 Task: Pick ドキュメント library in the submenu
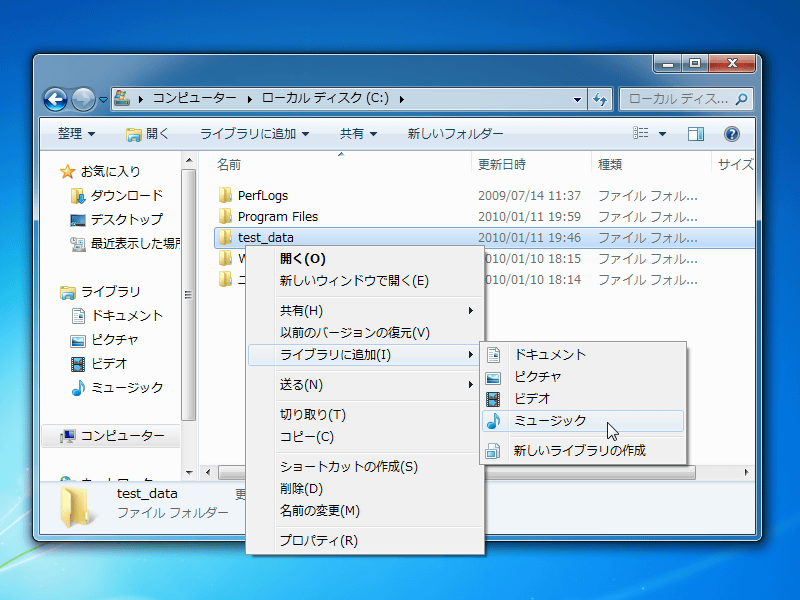click(x=583, y=355)
